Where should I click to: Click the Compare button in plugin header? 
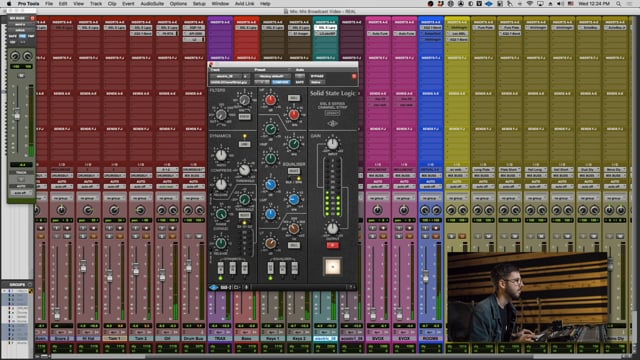281,82
